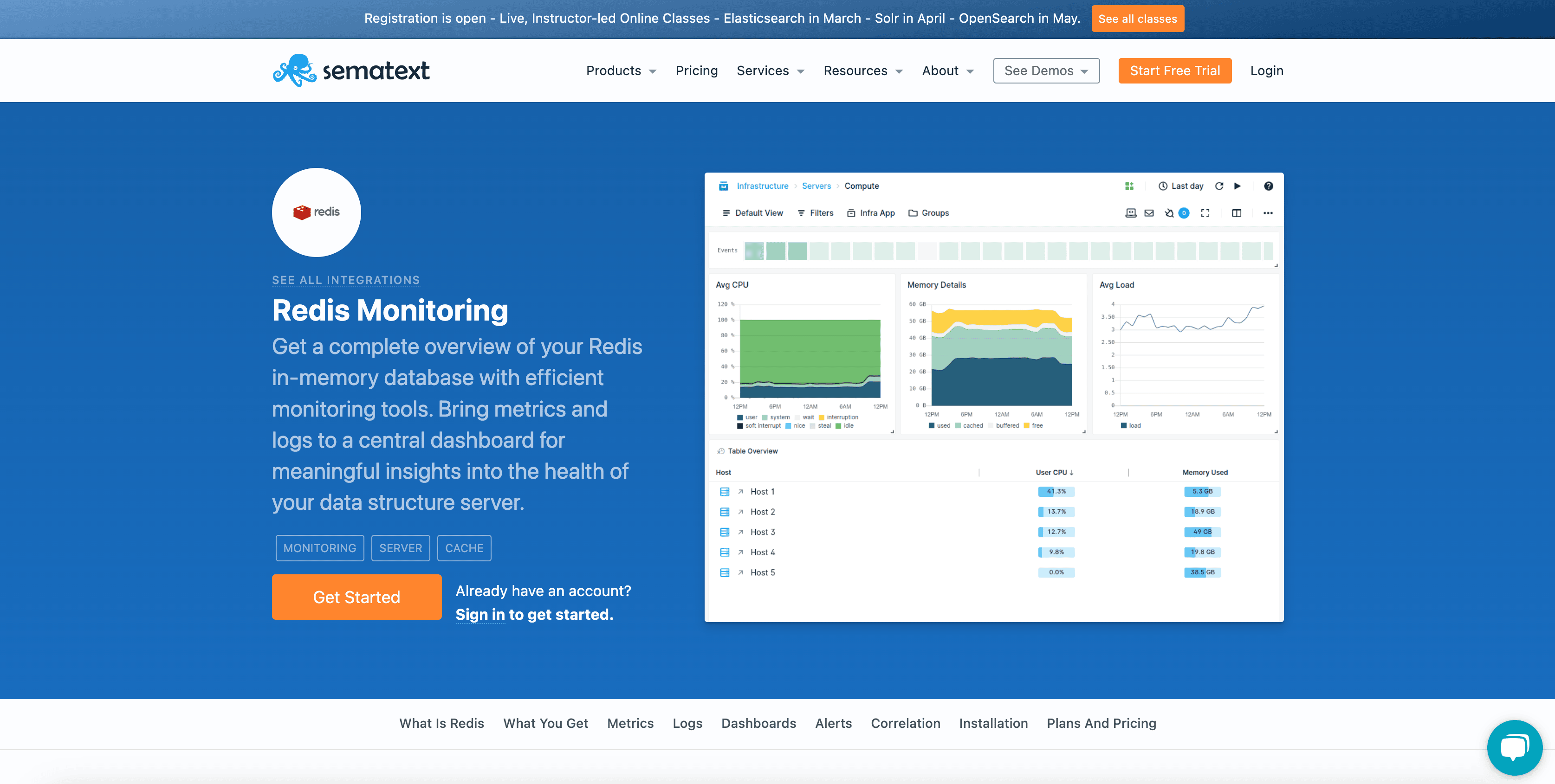Click the Infrastructure breadcrumb icon in dashboard
Image resolution: width=1555 pixels, height=784 pixels.
click(x=723, y=186)
